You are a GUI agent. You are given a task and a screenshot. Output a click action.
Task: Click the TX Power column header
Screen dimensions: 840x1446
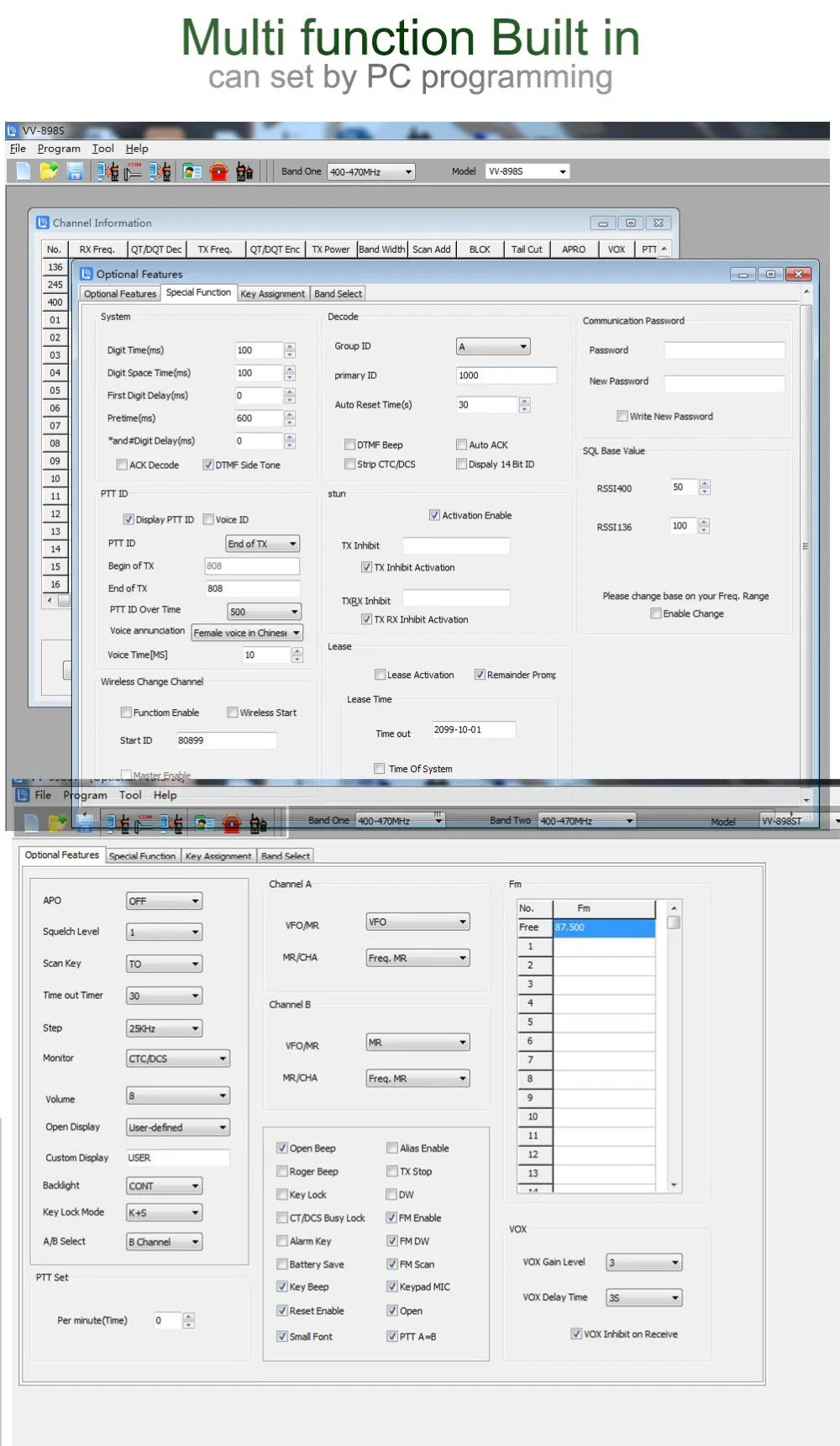coord(330,250)
